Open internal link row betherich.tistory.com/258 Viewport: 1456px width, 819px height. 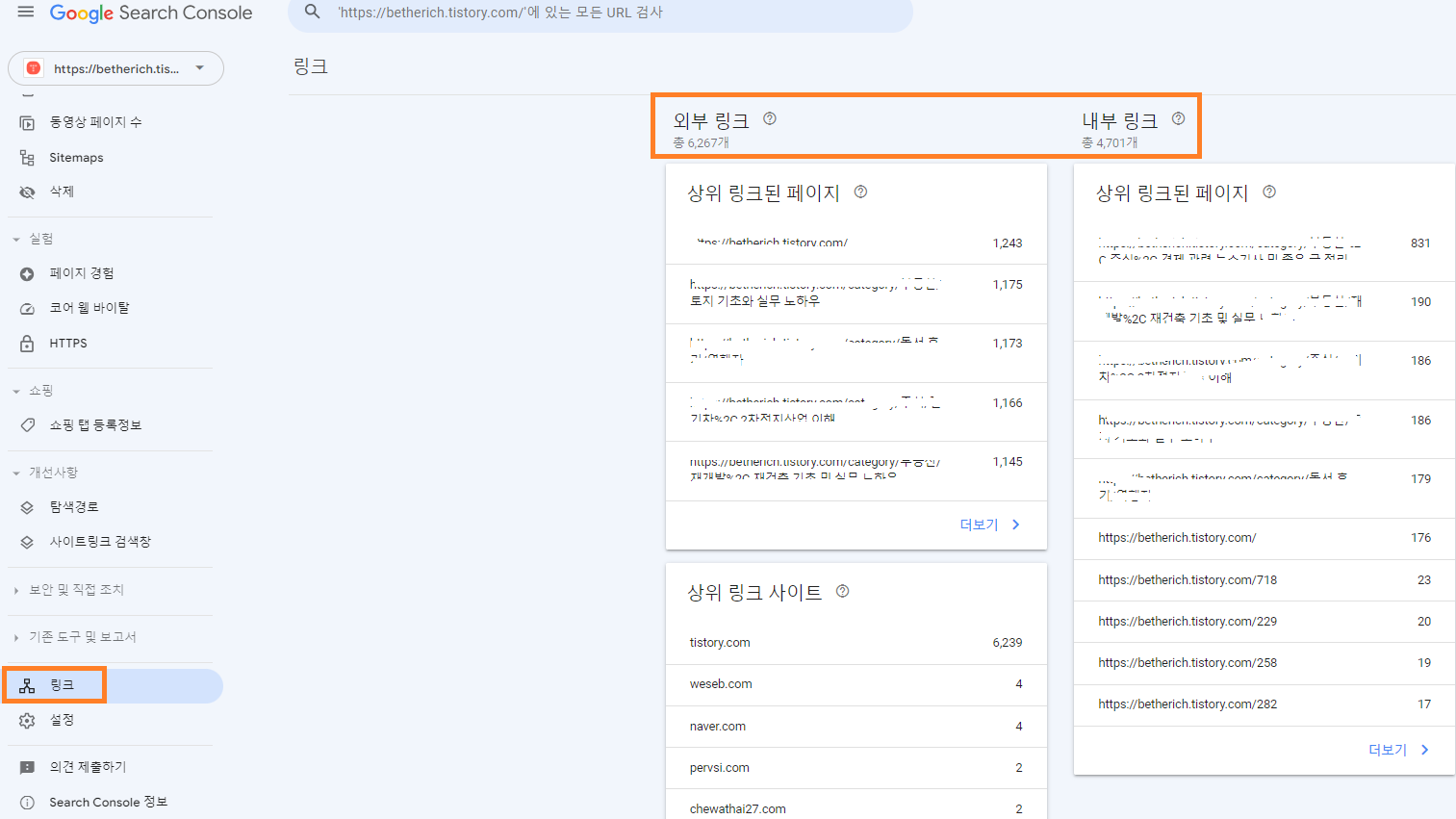(1264, 663)
